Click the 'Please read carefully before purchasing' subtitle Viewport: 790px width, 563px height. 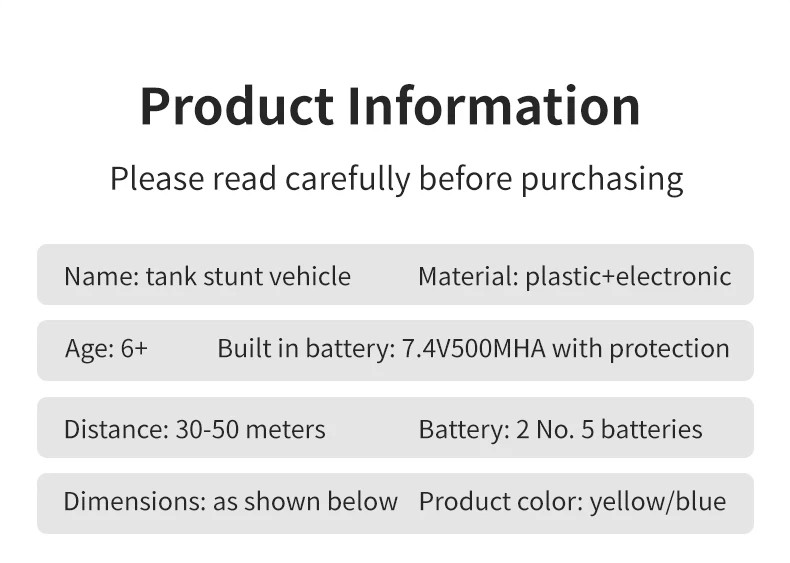pyautogui.click(x=396, y=179)
